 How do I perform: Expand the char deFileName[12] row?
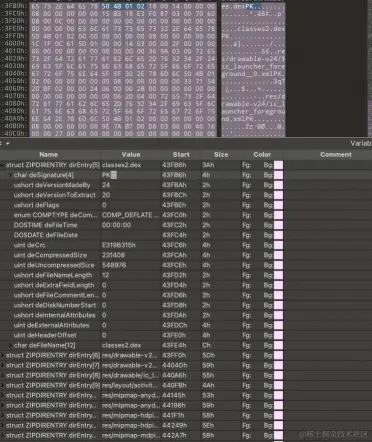(10, 345)
